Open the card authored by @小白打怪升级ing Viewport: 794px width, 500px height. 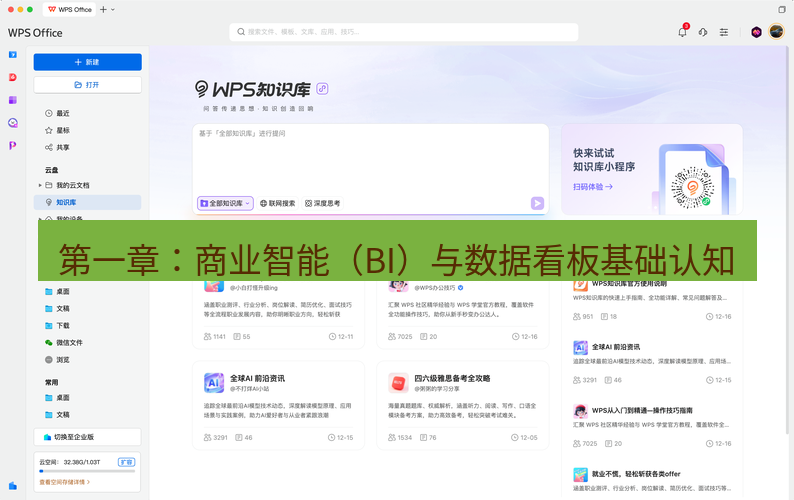(279, 315)
